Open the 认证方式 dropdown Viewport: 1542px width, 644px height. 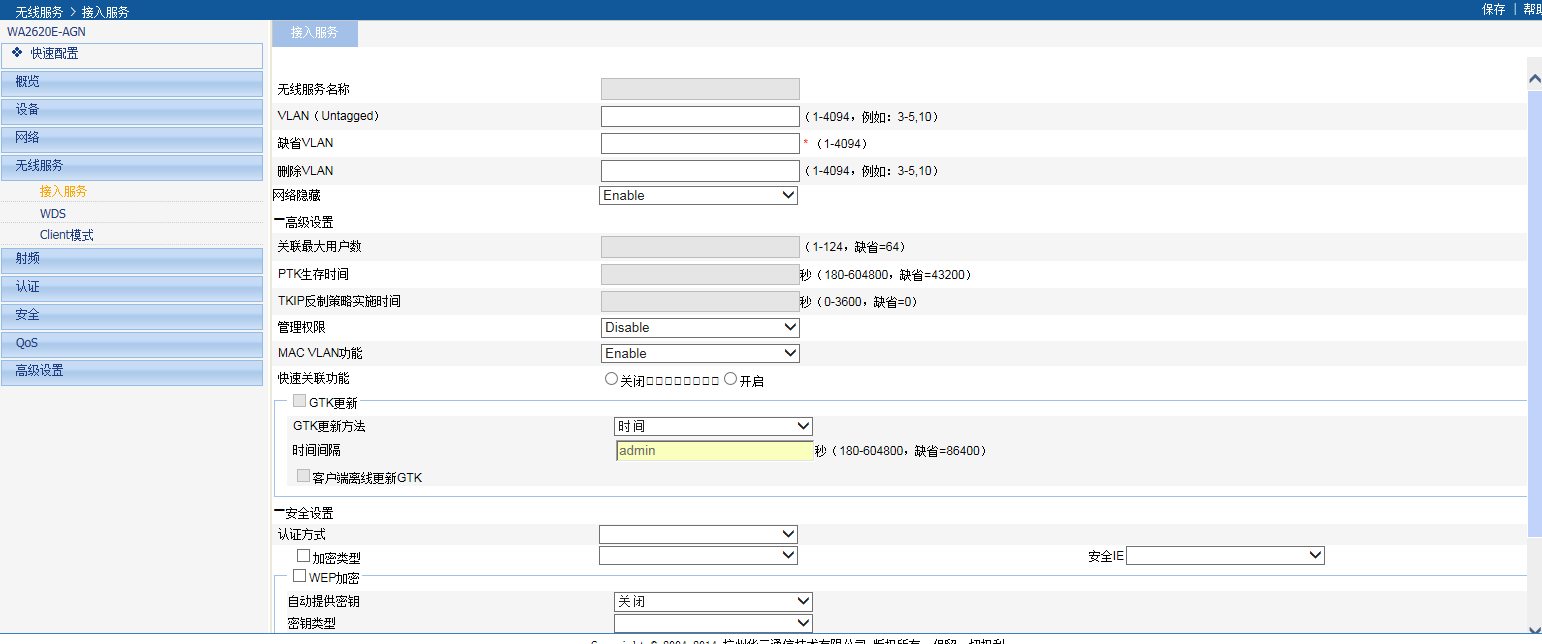click(x=699, y=535)
